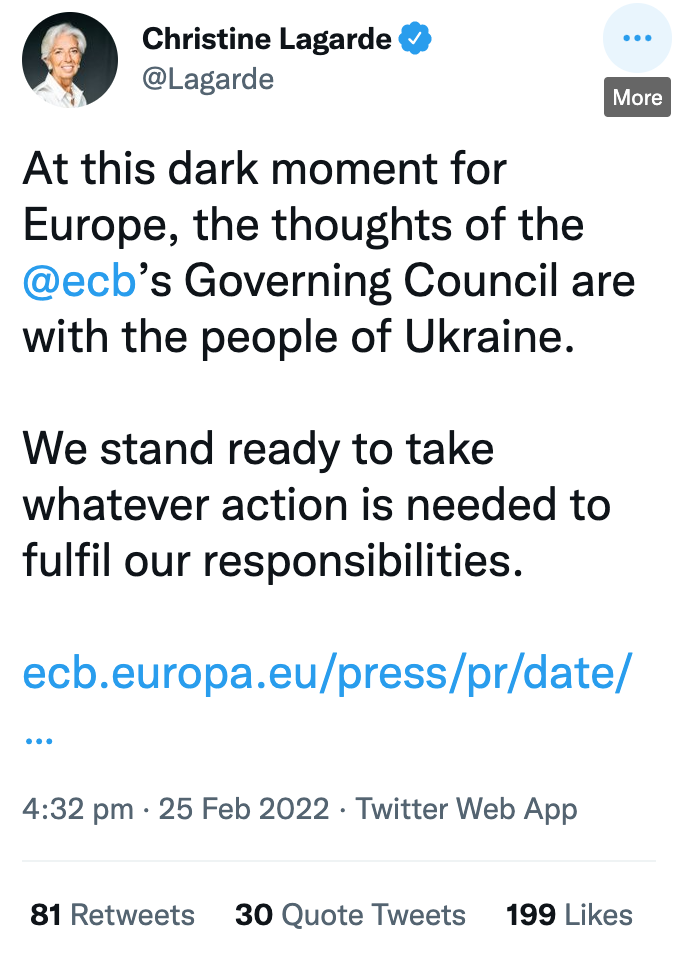Screen dimensions: 676x956
Task: View the 199 Likes list
Action: [x=569, y=915]
